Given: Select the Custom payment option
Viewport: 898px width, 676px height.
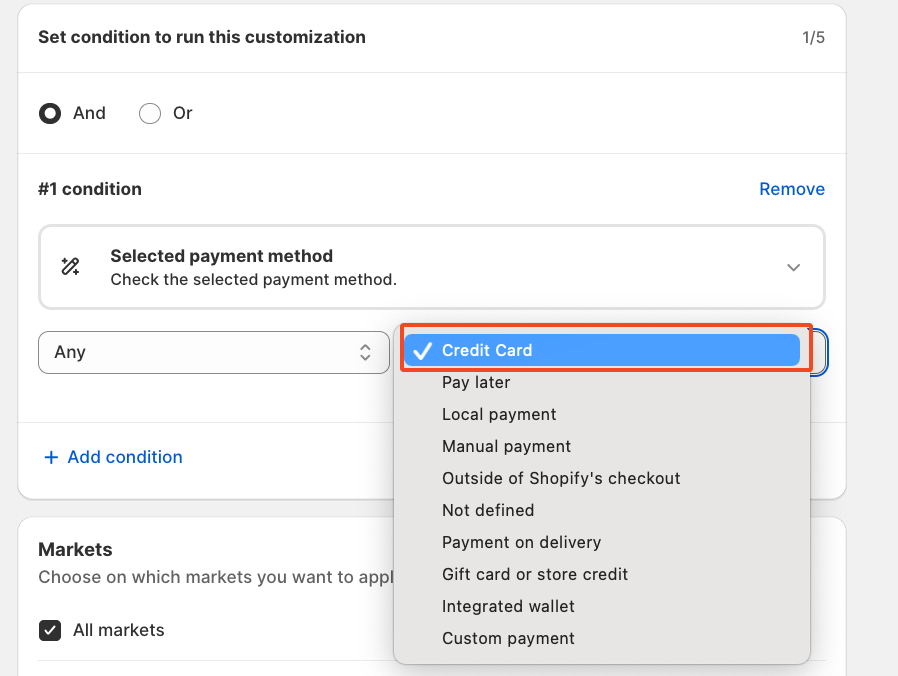Looking at the screenshot, I should tap(508, 639).
